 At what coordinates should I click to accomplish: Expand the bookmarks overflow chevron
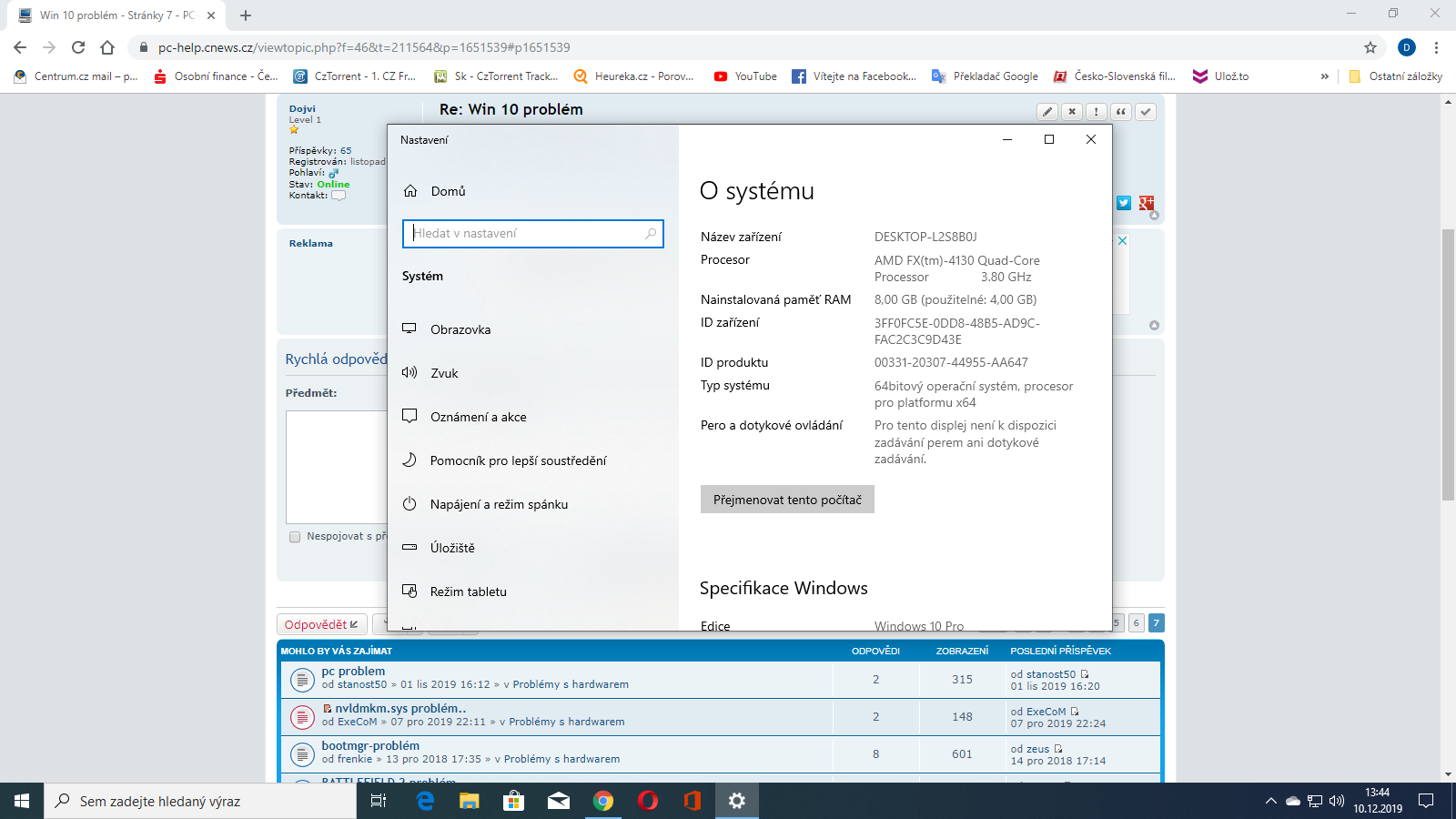pos(1324,76)
